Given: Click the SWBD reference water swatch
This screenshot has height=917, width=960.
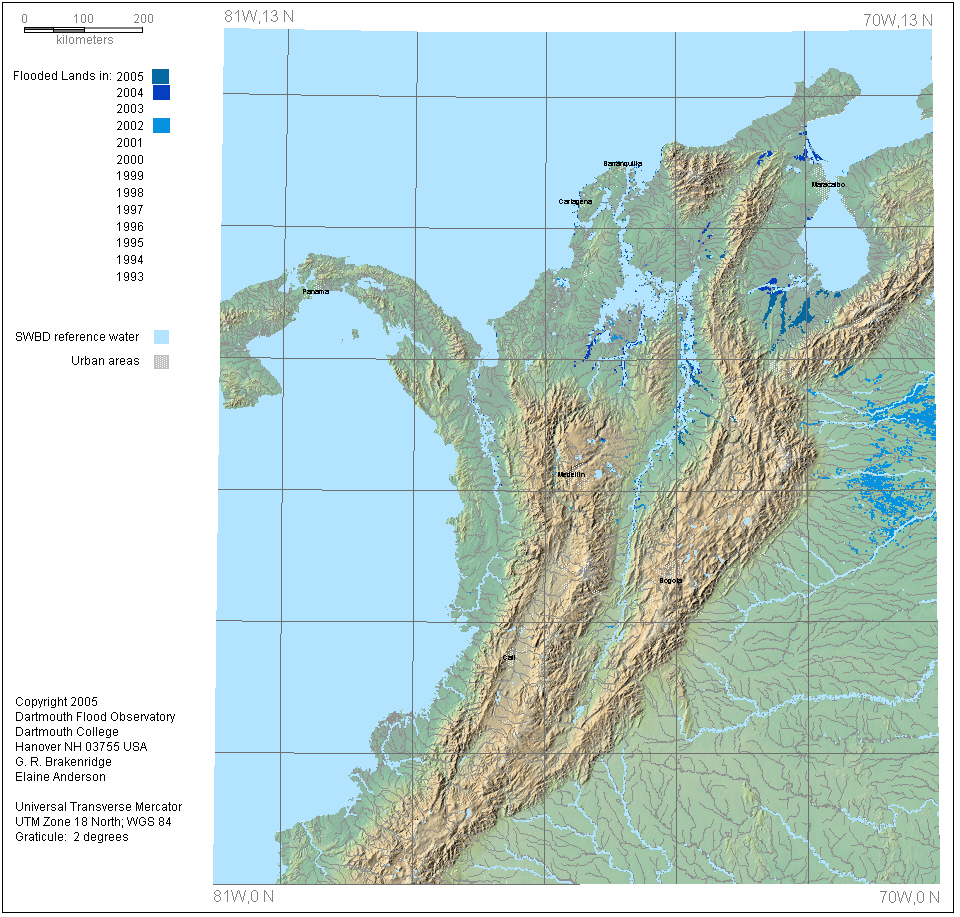Looking at the screenshot, I should [x=161, y=337].
